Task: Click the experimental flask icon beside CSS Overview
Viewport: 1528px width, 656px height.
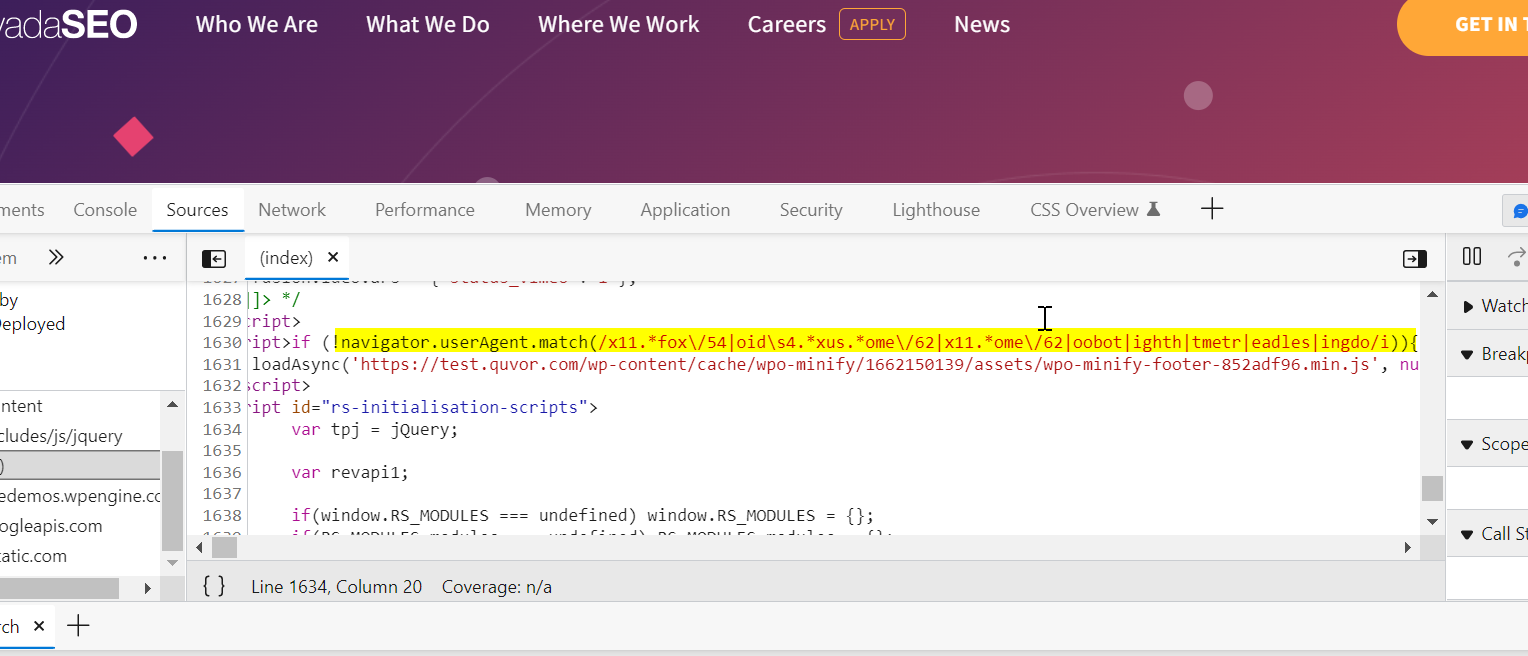Action: (1153, 210)
